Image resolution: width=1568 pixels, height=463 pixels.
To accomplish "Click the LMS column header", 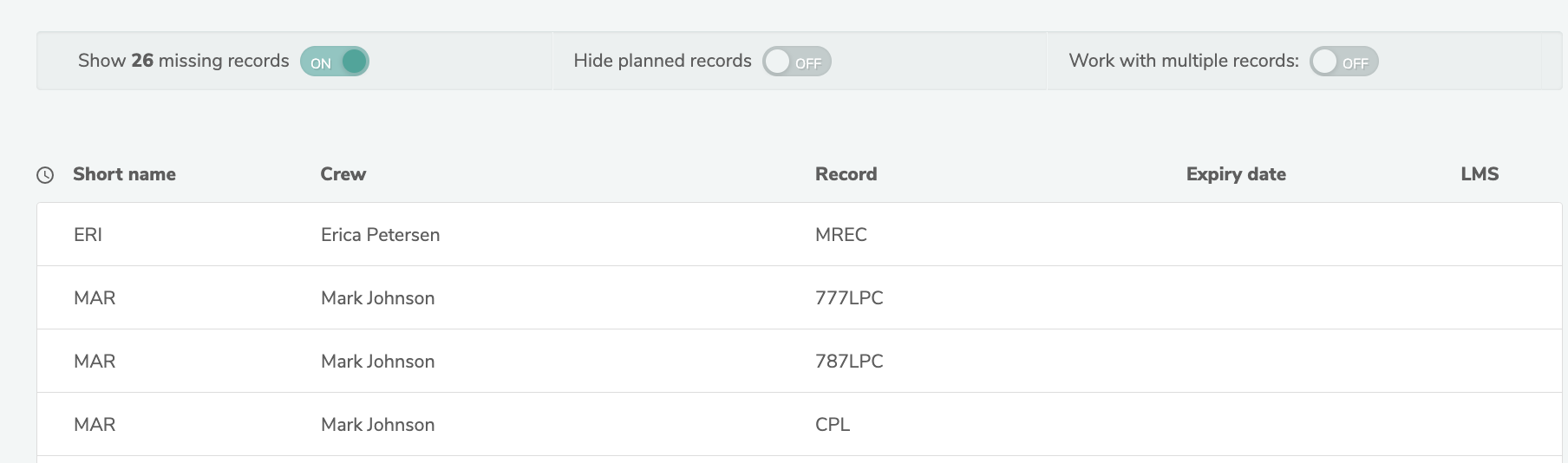I will (1479, 174).
